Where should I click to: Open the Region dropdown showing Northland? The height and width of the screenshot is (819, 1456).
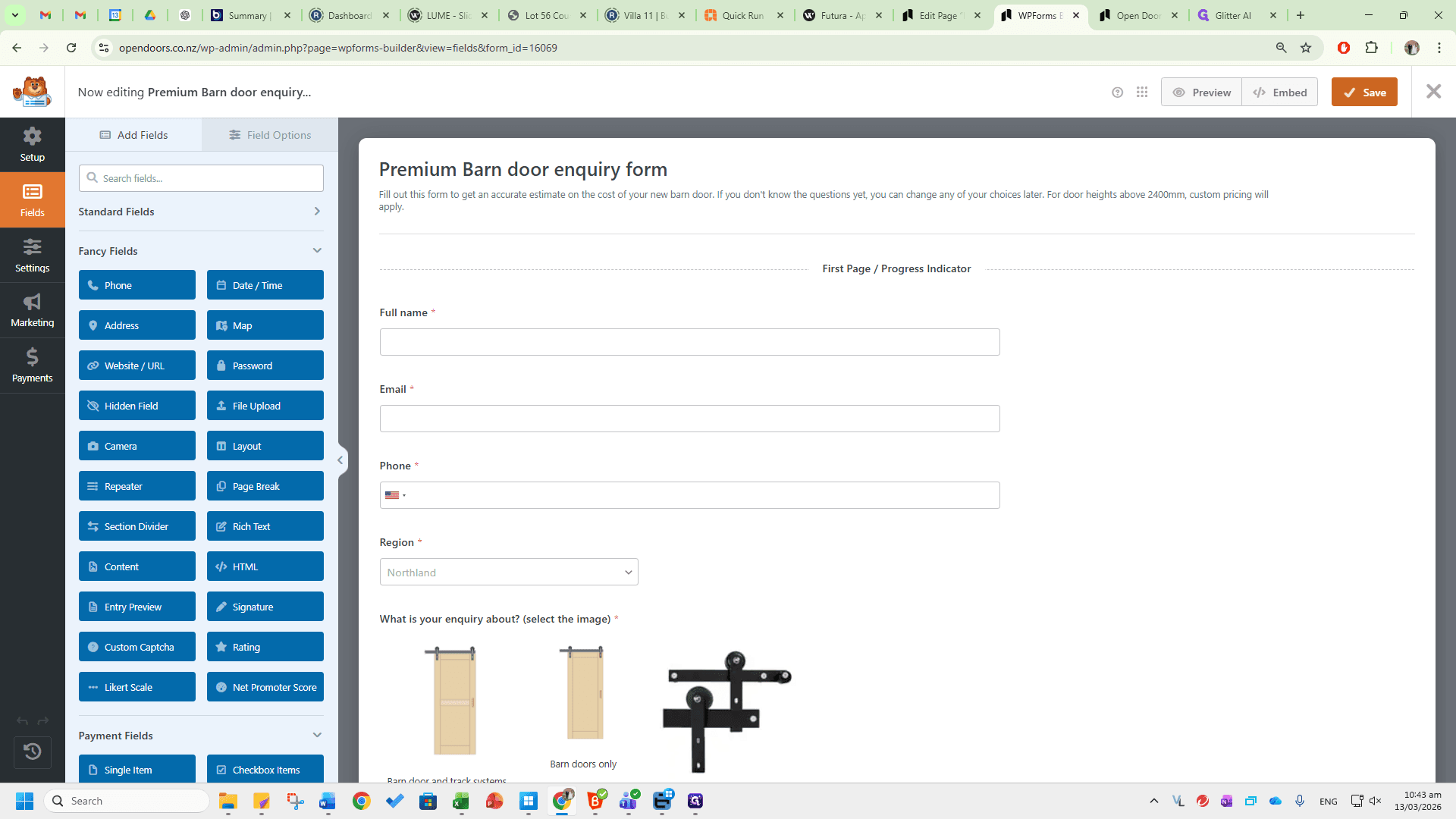point(509,573)
